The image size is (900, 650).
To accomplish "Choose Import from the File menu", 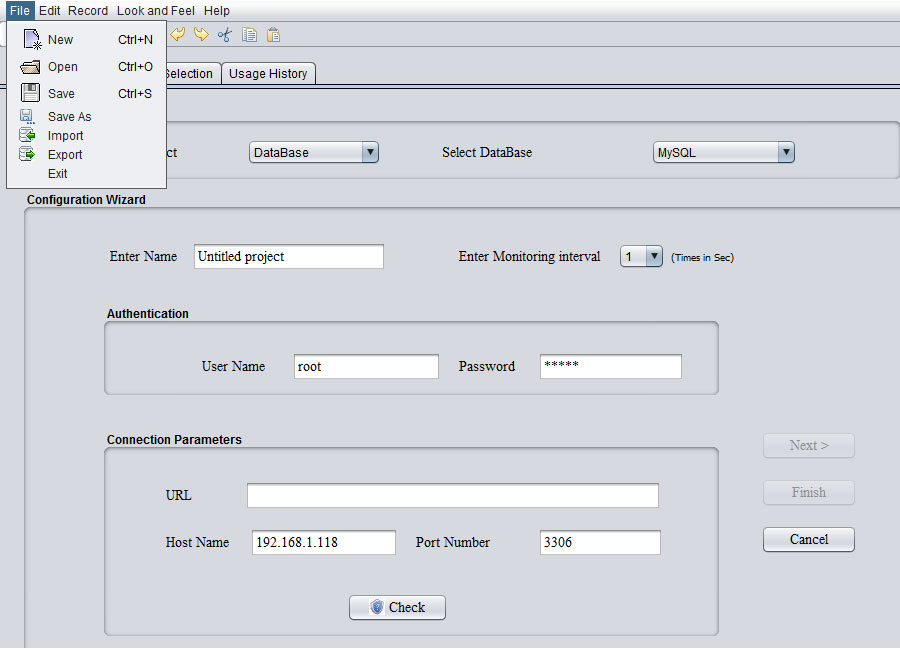I will click(x=65, y=136).
